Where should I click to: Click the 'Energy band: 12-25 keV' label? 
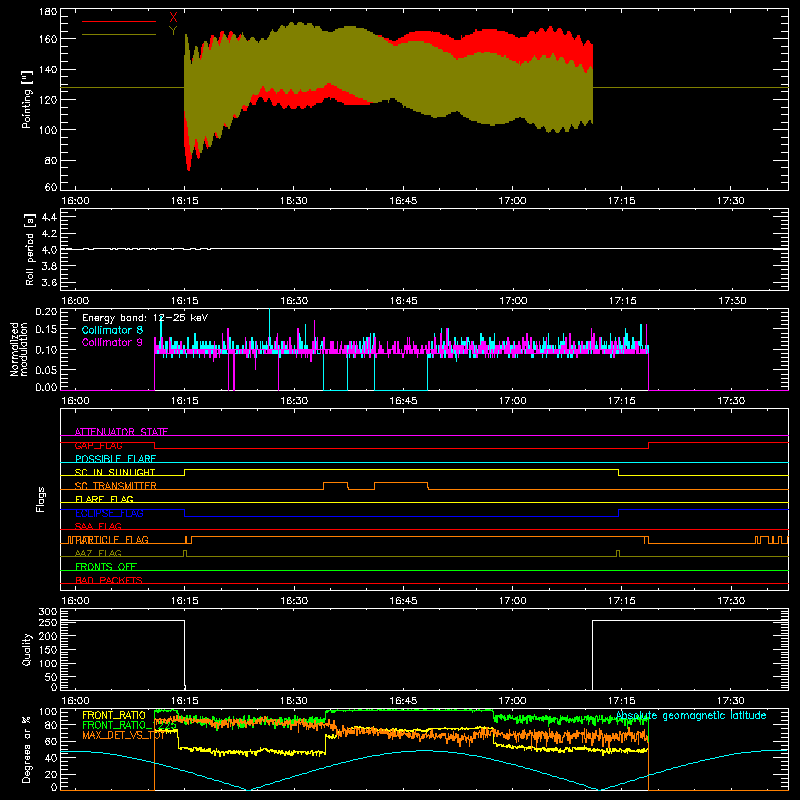click(145, 318)
